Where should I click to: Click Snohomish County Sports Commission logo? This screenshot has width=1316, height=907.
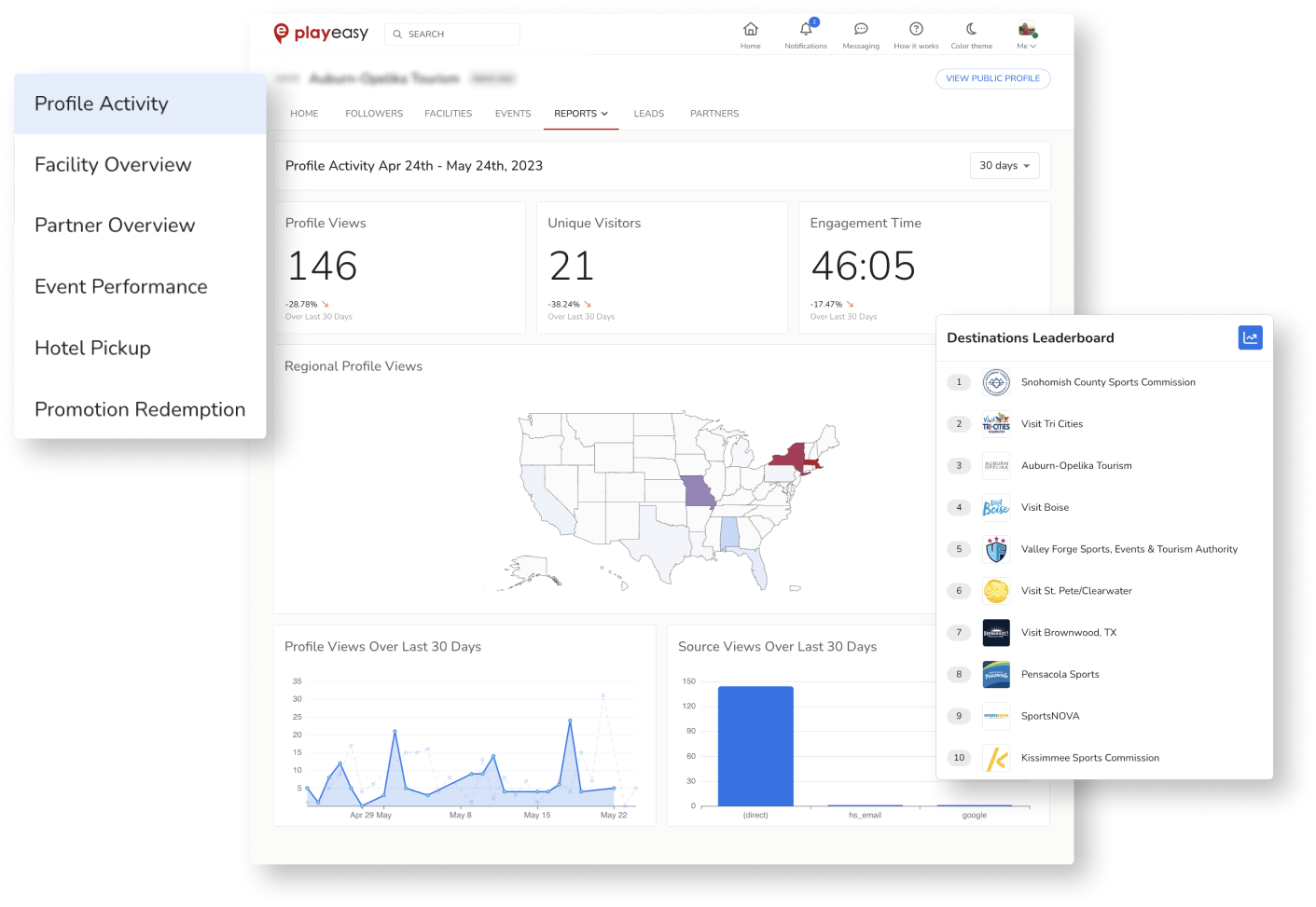tap(996, 382)
